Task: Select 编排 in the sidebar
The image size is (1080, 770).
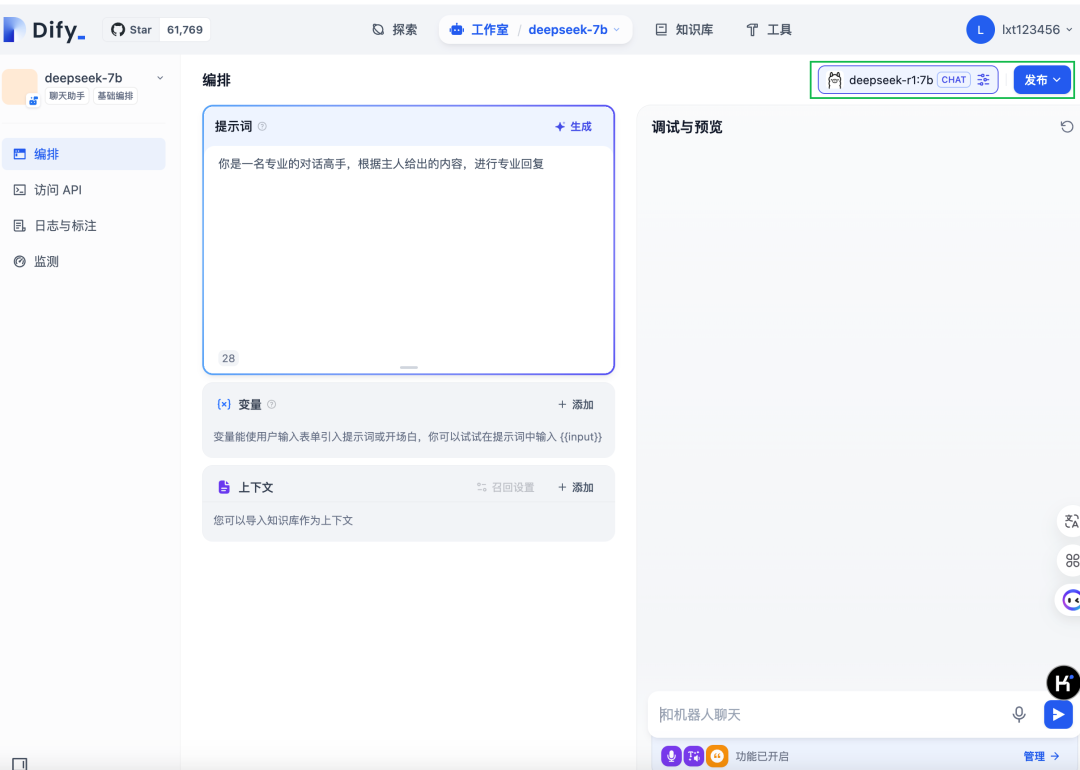Action: (84, 154)
